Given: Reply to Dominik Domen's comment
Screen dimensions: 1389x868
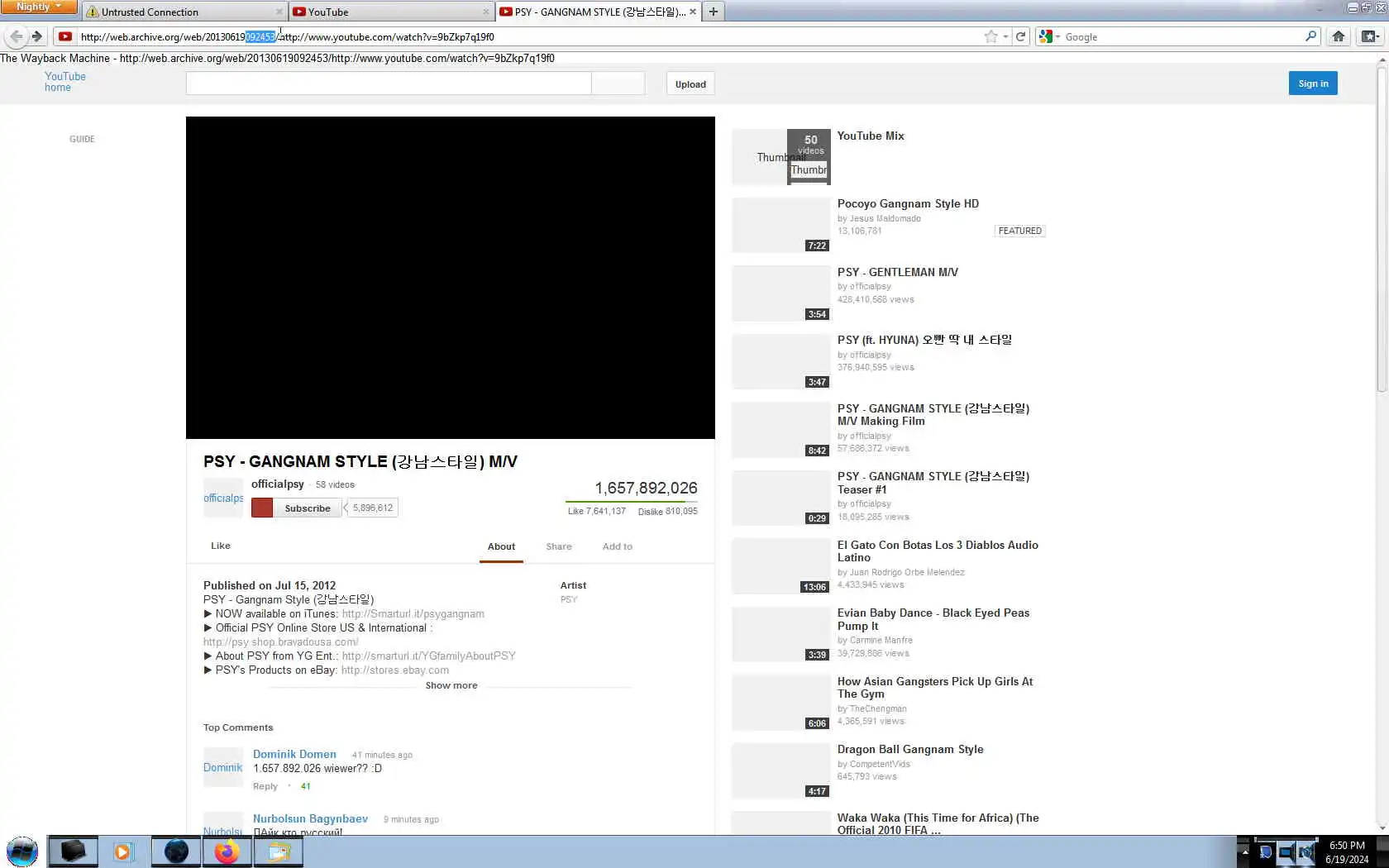Looking at the screenshot, I should point(265,786).
